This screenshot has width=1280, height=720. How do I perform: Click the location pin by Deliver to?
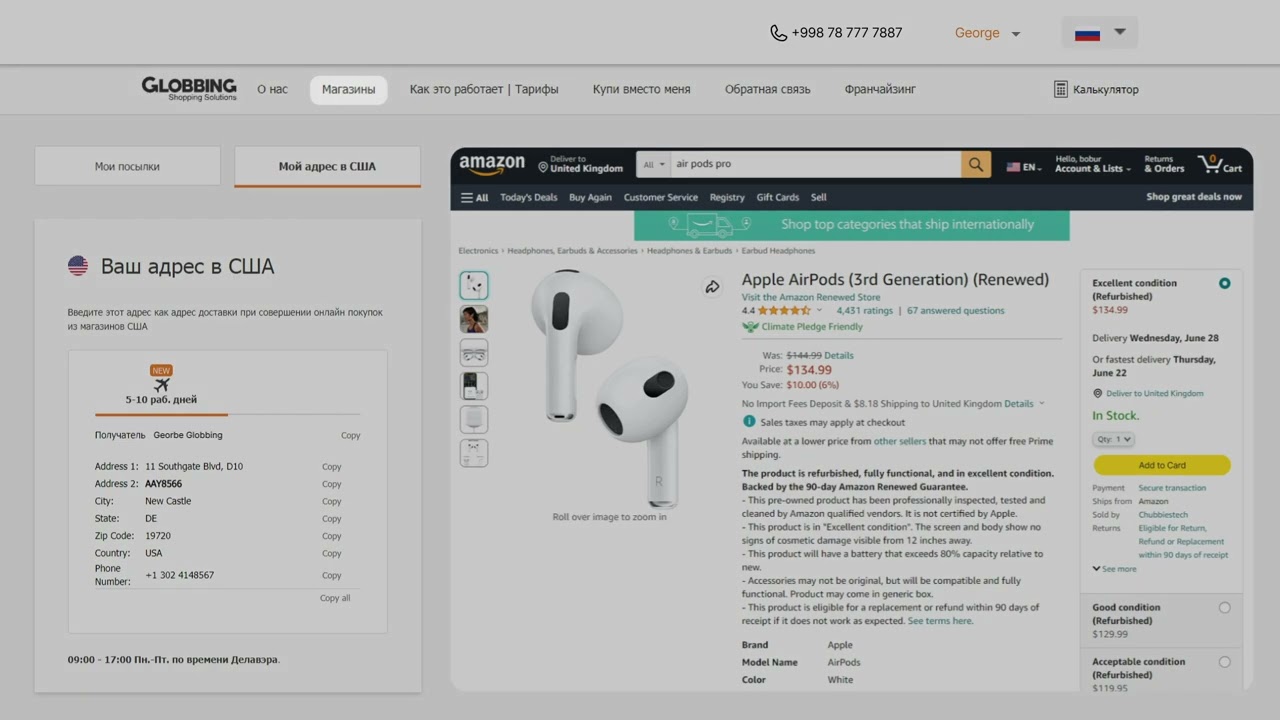[543, 165]
